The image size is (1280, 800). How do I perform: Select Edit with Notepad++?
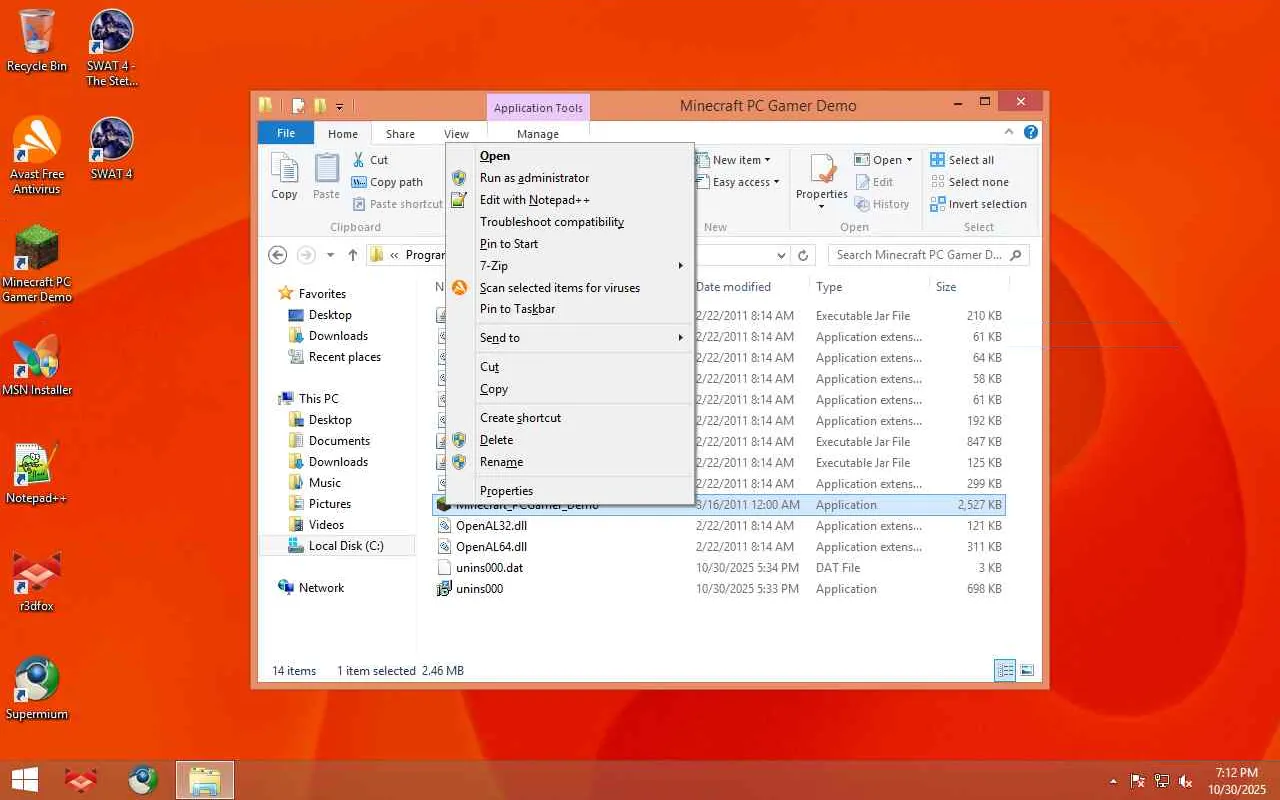(x=570, y=200)
